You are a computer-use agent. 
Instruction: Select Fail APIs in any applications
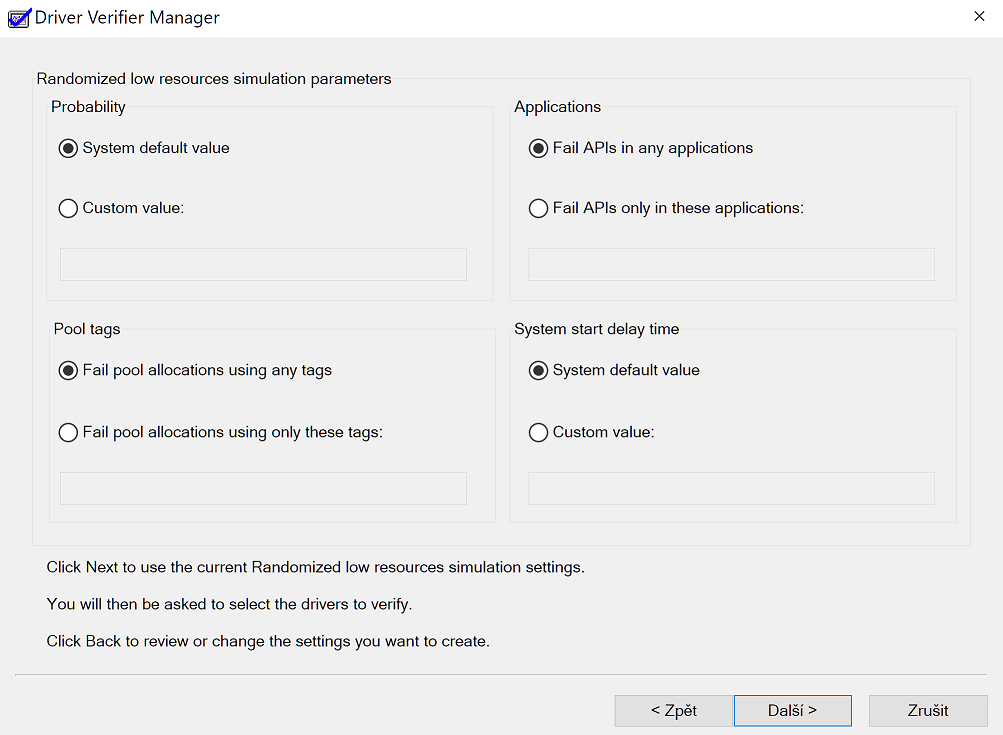538,148
